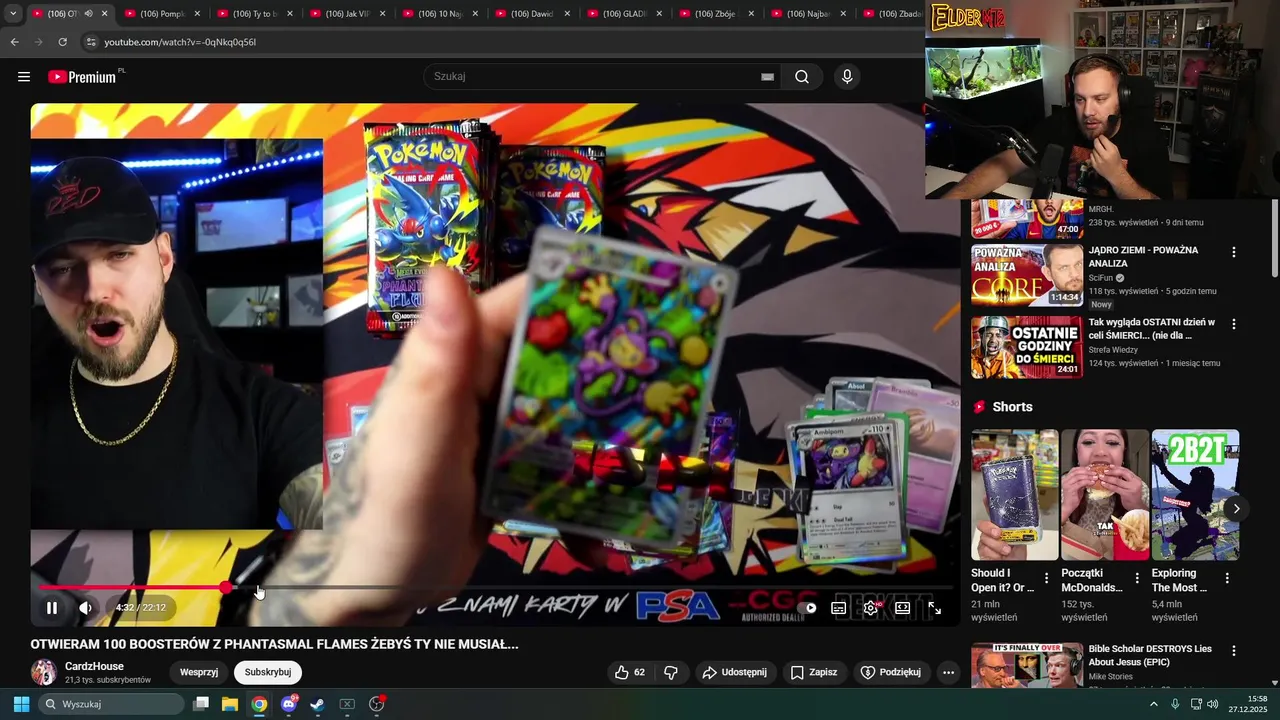Like the video with thumbs up
Screen dimensions: 1280x720
630,672
